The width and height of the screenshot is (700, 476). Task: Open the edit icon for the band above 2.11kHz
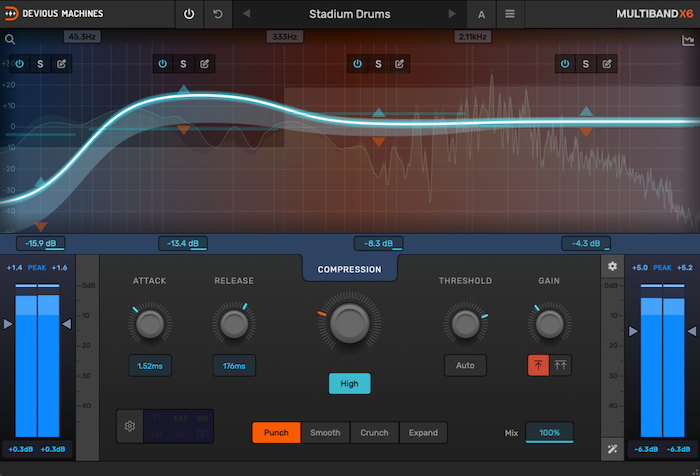(x=607, y=64)
